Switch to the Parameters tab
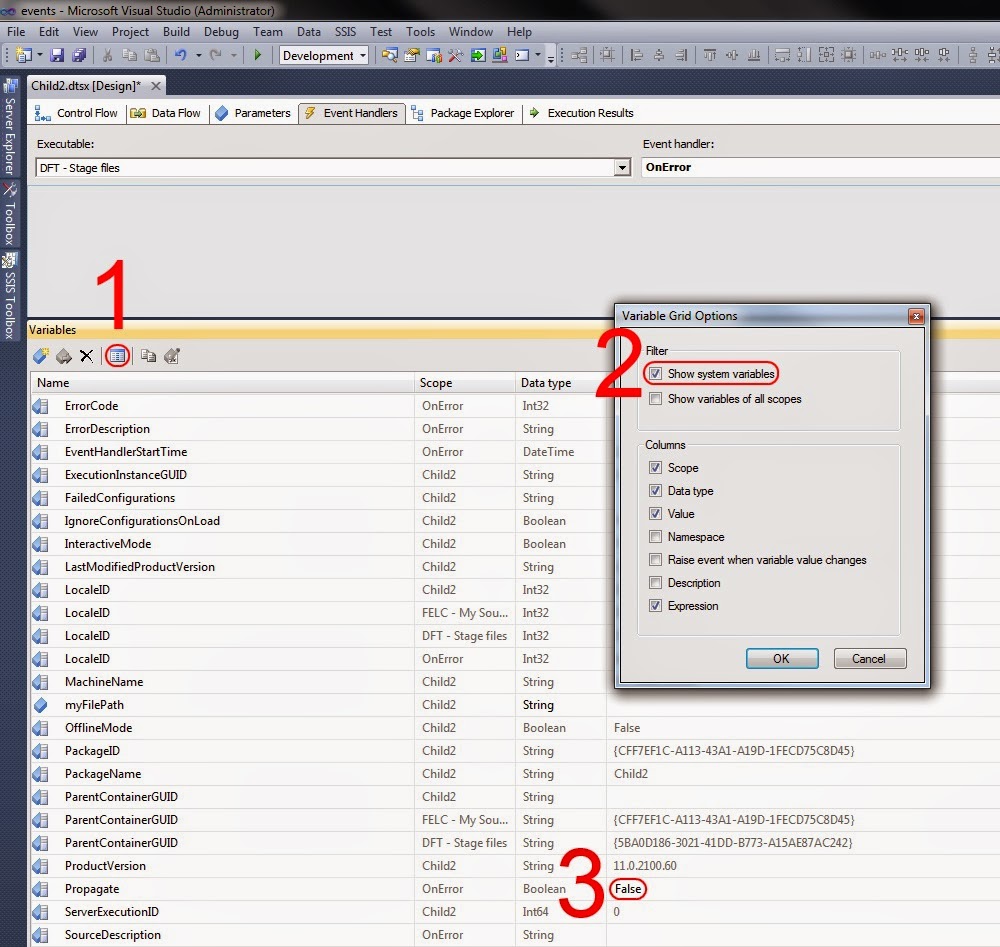 [253, 113]
